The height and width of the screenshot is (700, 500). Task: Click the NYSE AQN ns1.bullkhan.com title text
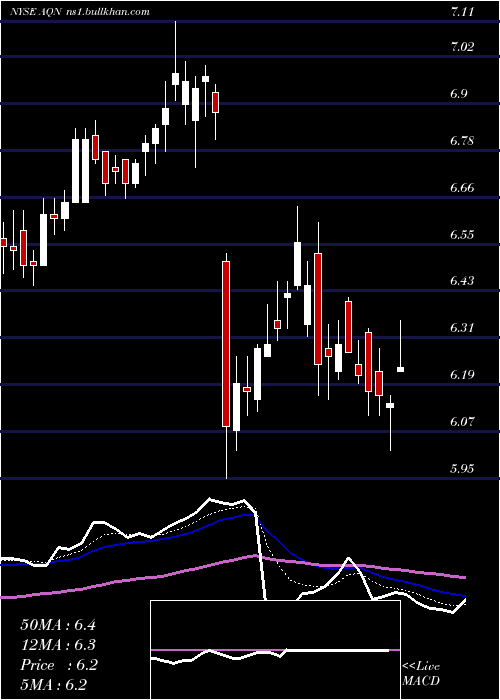point(80,12)
